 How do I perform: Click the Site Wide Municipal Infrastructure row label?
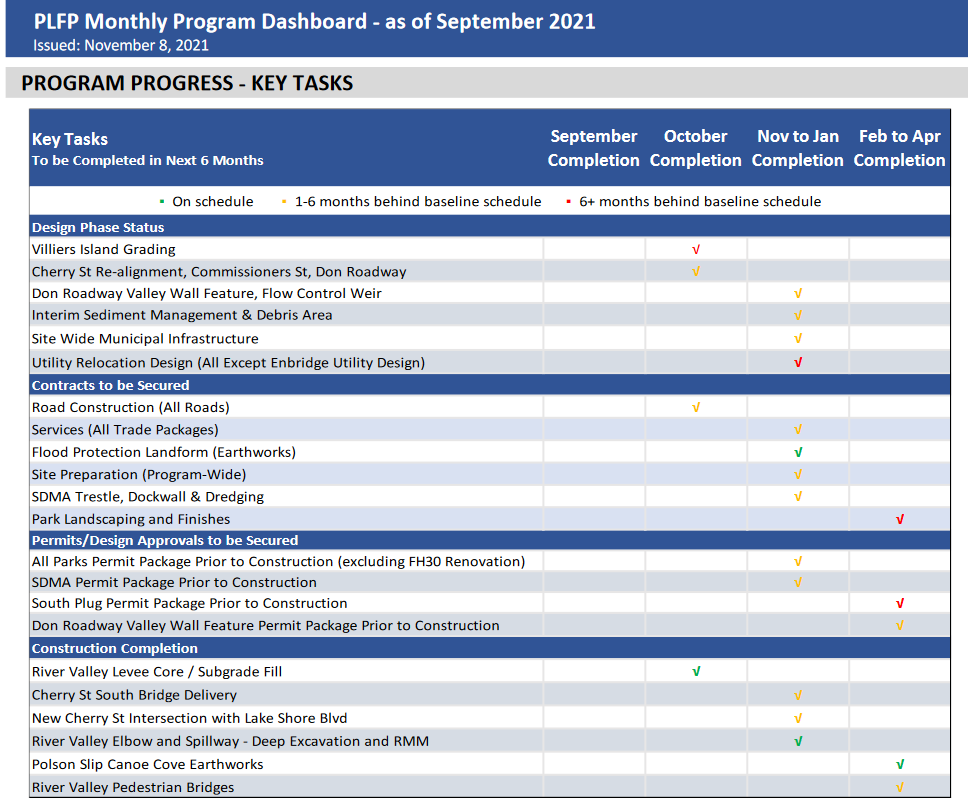pyautogui.click(x=145, y=339)
